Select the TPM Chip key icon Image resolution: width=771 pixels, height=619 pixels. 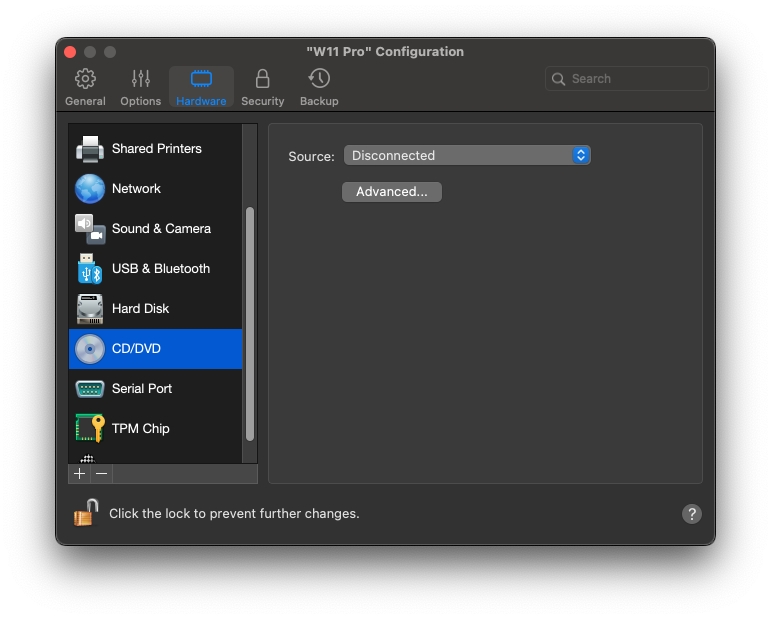click(x=90, y=429)
